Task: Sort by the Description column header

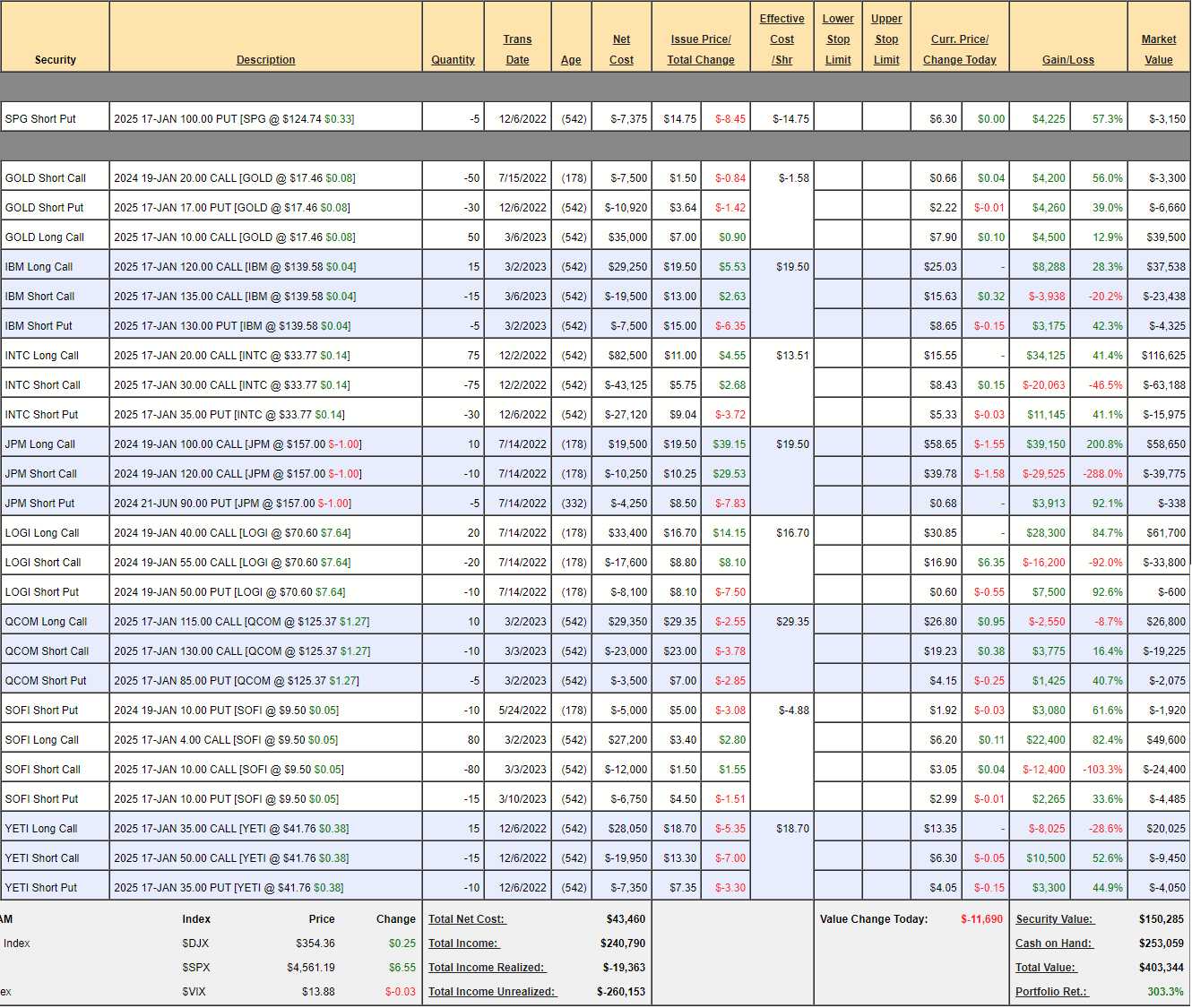Action: tap(265, 60)
